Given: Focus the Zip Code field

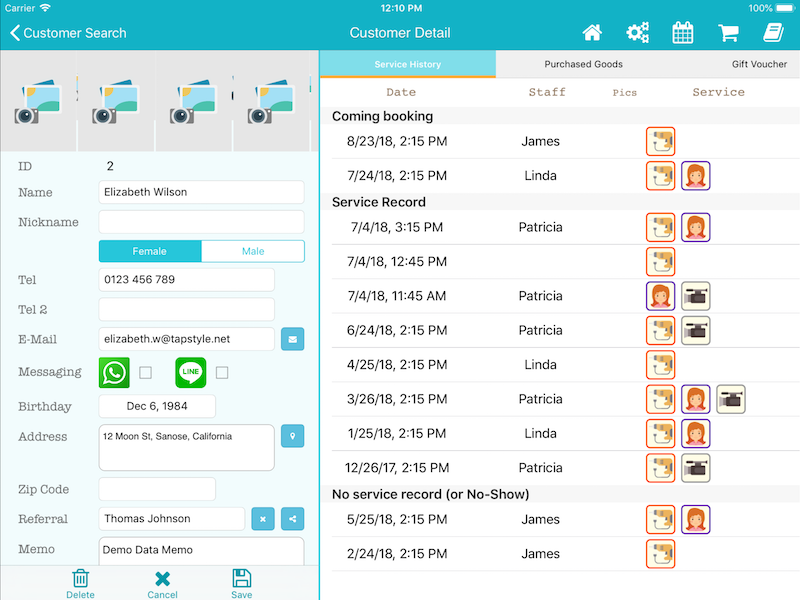Looking at the screenshot, I should 157,489.
